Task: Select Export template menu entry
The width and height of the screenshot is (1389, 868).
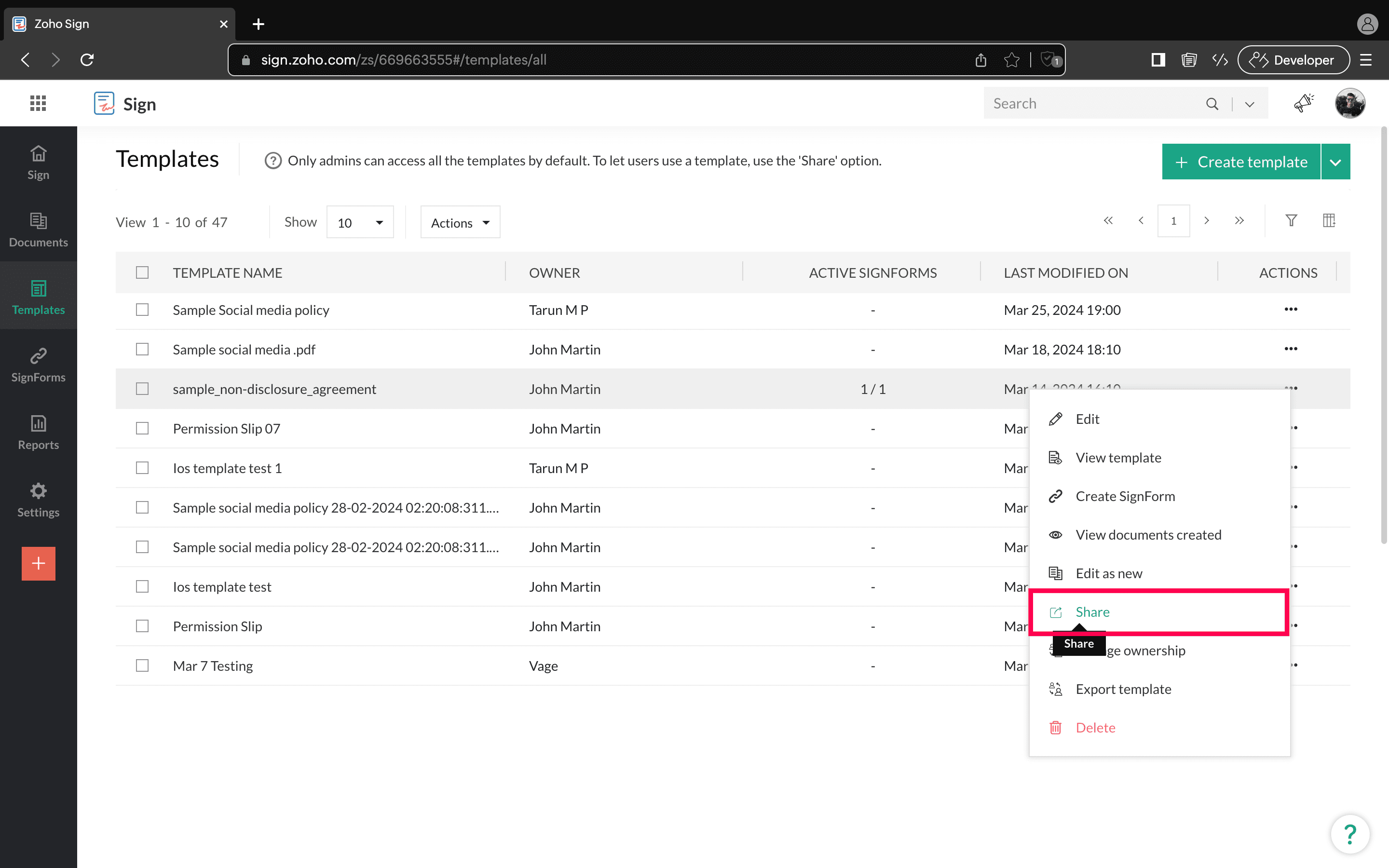Action: tap(1123, 689)
